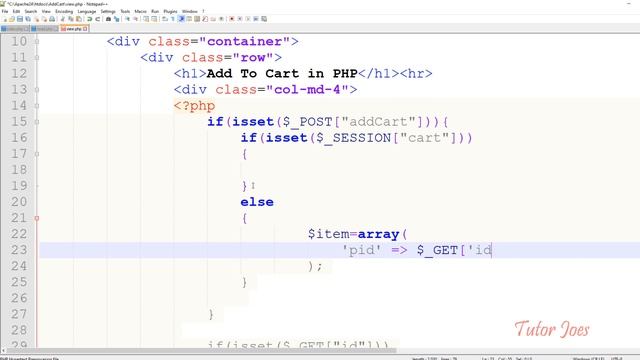Click the Cut toolbar icon

pyautogui.click(x=62, y=19)
